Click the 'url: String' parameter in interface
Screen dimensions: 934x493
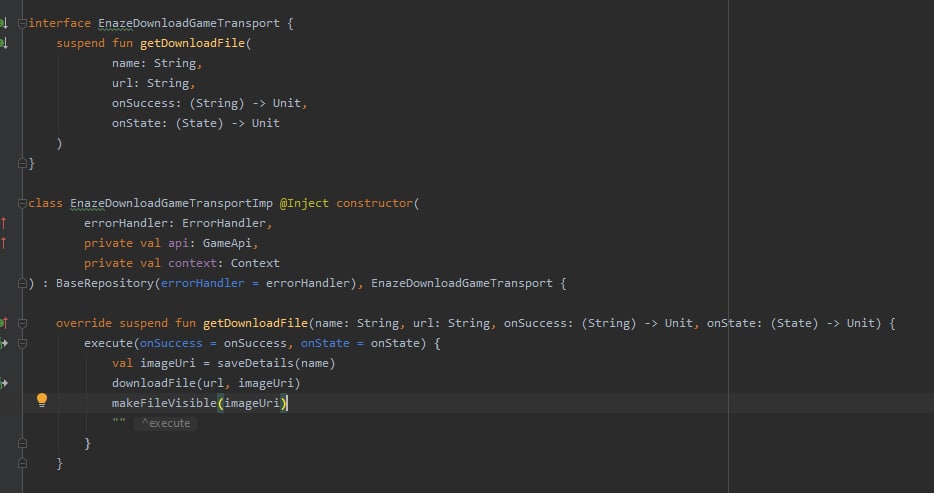click(x=151, y=83)
